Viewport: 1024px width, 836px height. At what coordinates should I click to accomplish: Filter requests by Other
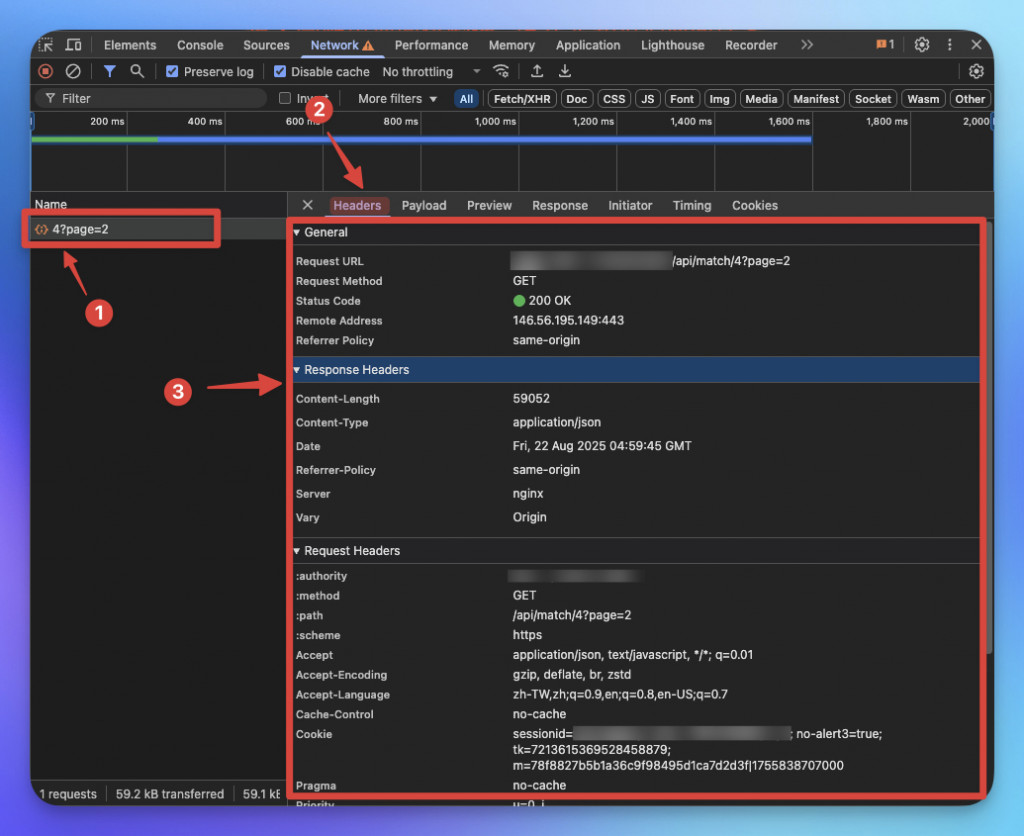tap(970, 99)
